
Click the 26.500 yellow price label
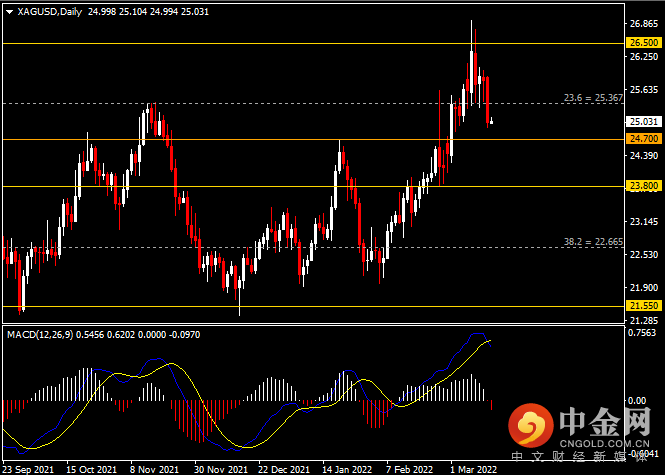tap(644, 42)
